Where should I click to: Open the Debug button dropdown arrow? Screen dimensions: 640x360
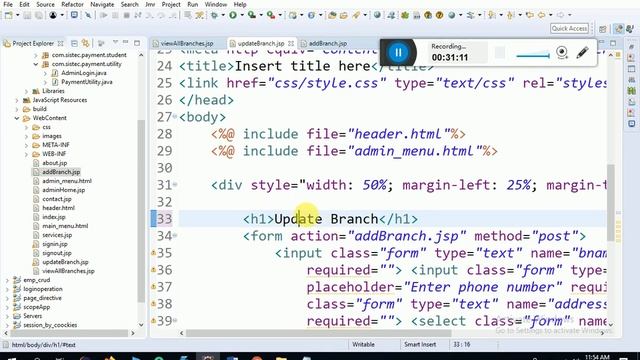pos(223,15)
